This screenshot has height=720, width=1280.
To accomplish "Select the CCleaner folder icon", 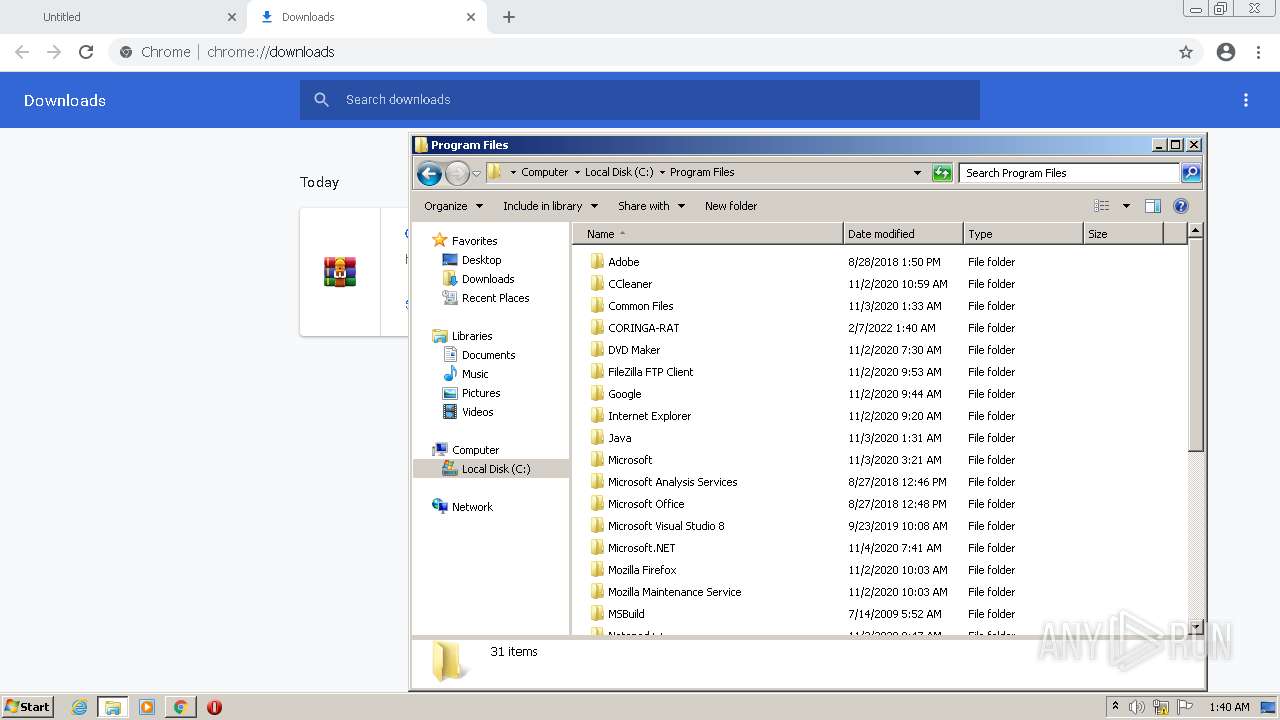I will [597, 284].
